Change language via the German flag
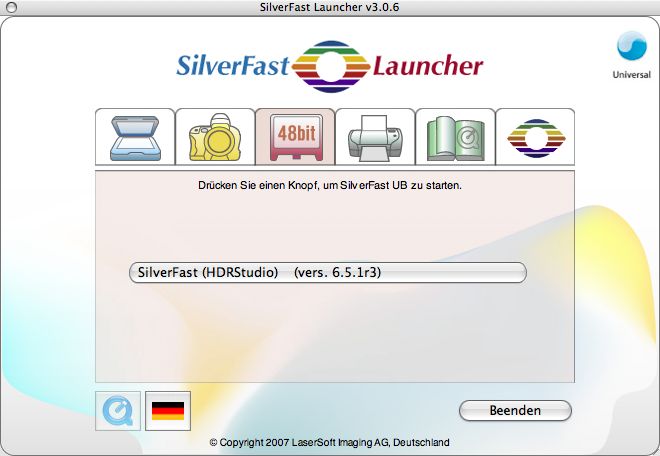 pos(167,411)
